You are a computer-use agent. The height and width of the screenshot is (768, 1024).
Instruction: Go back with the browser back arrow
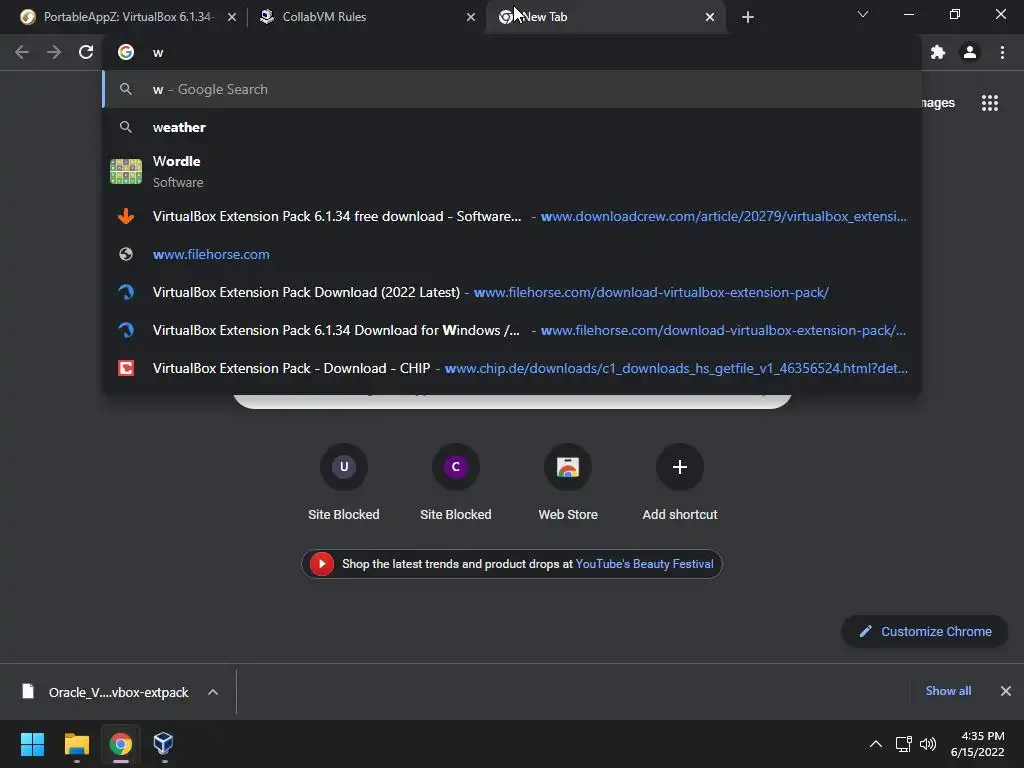click(22, 52)
